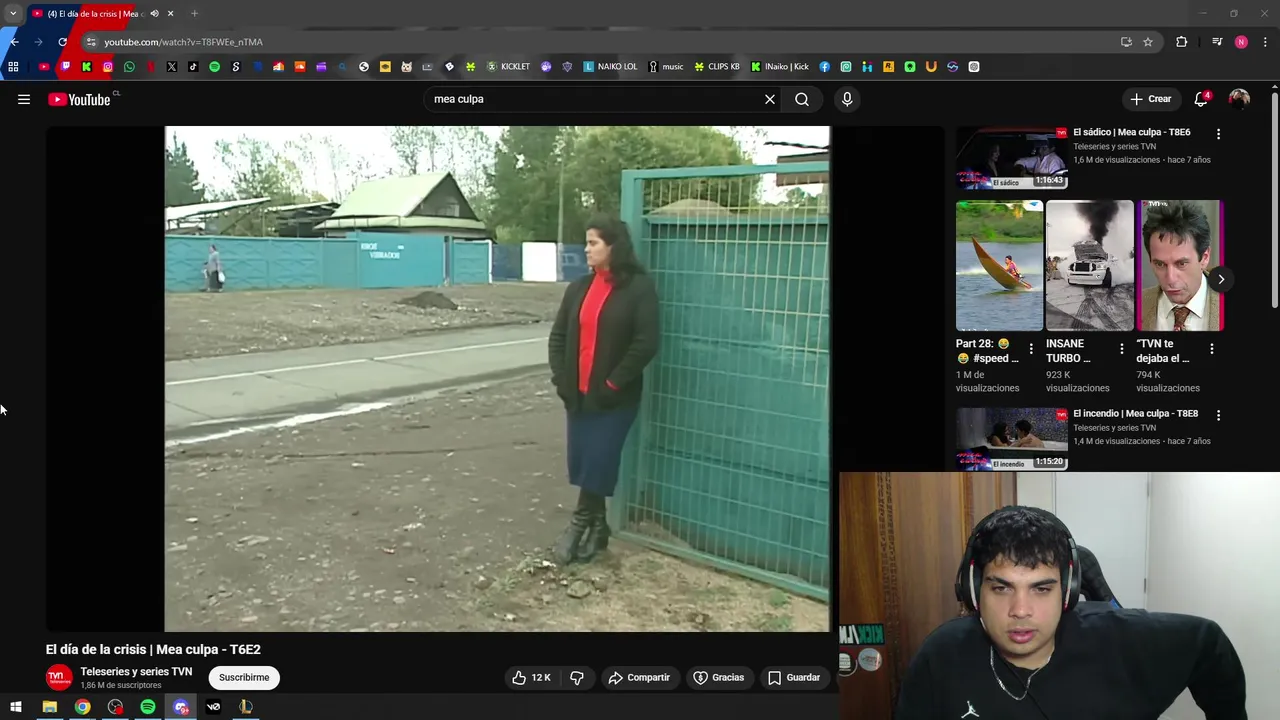
Task: Open a new browser tab
Action: 194,13
